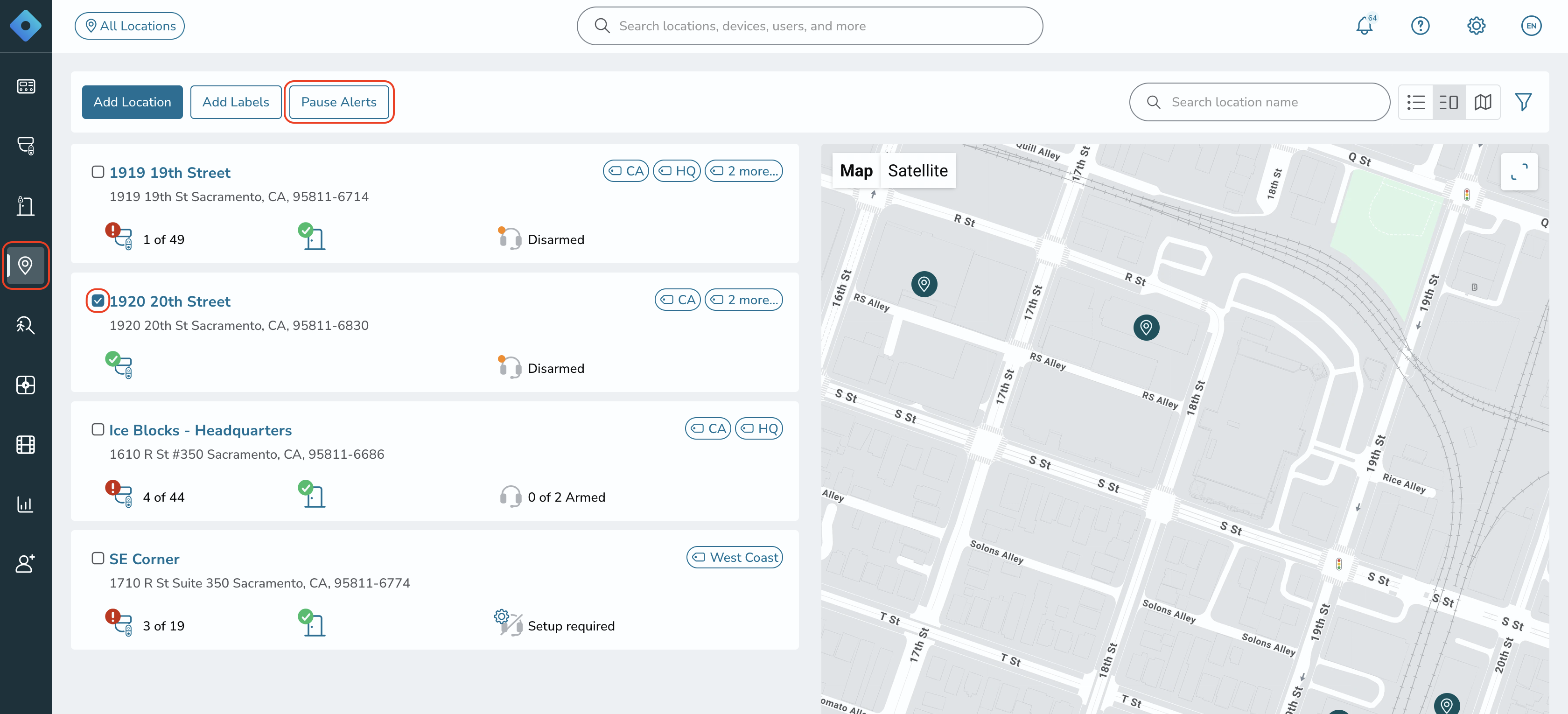Click the CA label on Ice Blocks - Headquarters

pos(708,428)
